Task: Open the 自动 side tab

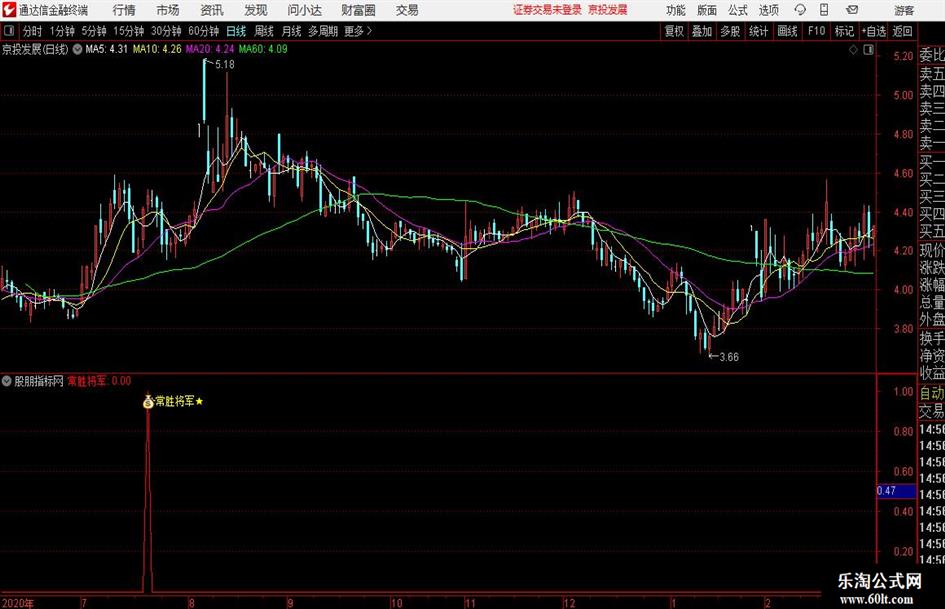Action: [932, 393]
